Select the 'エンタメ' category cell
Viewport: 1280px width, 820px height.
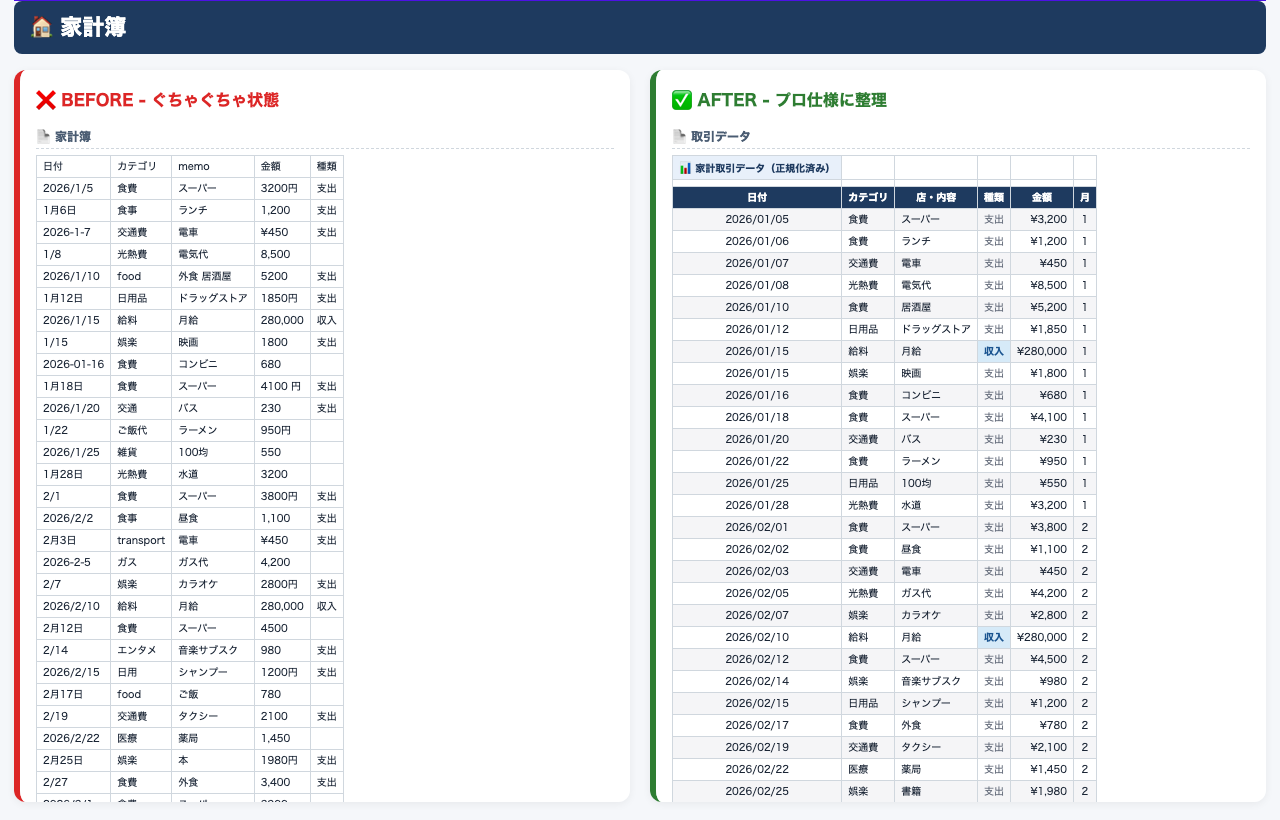pos(141,650)
